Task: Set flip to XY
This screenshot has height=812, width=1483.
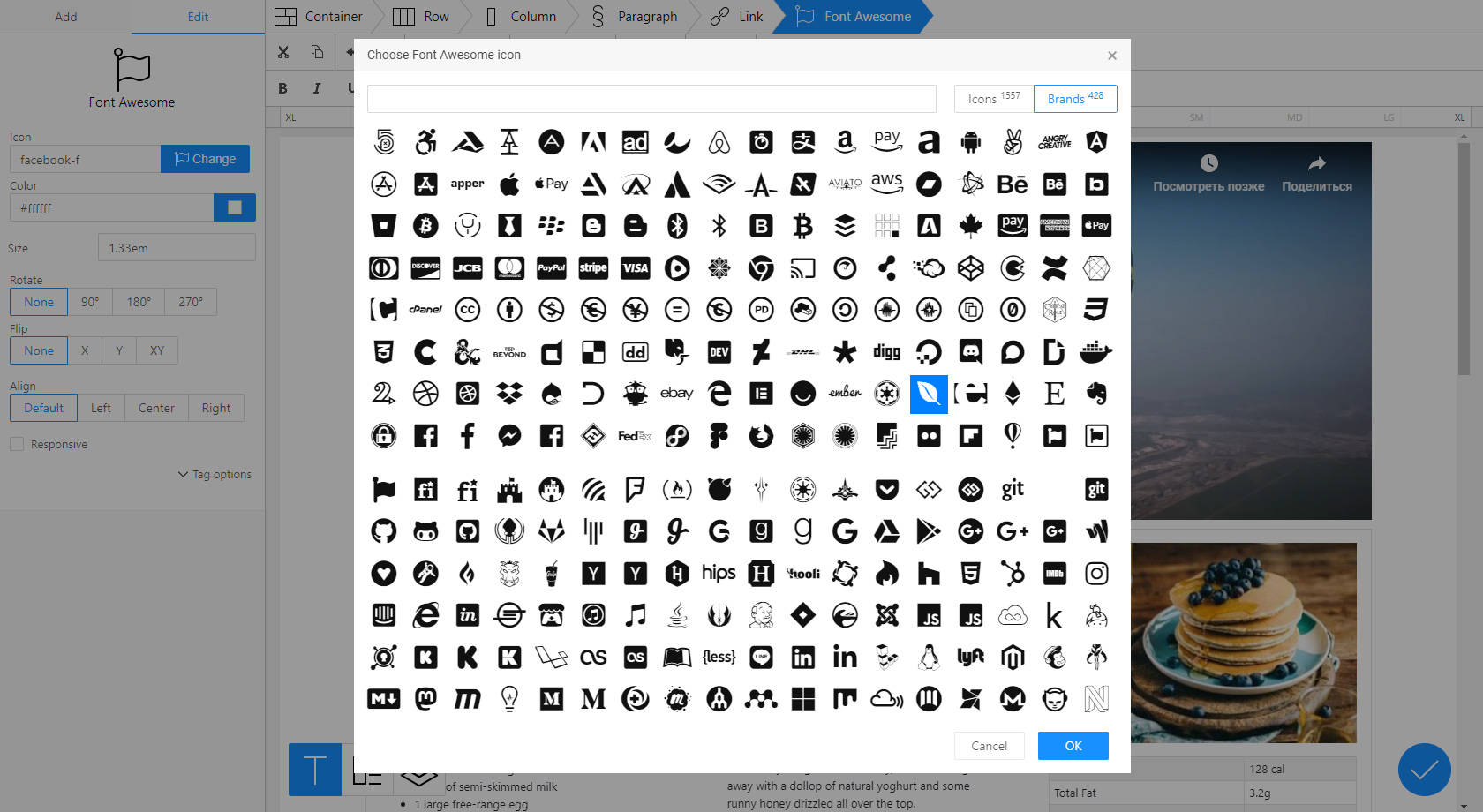Action: click(x=157, y=350)
